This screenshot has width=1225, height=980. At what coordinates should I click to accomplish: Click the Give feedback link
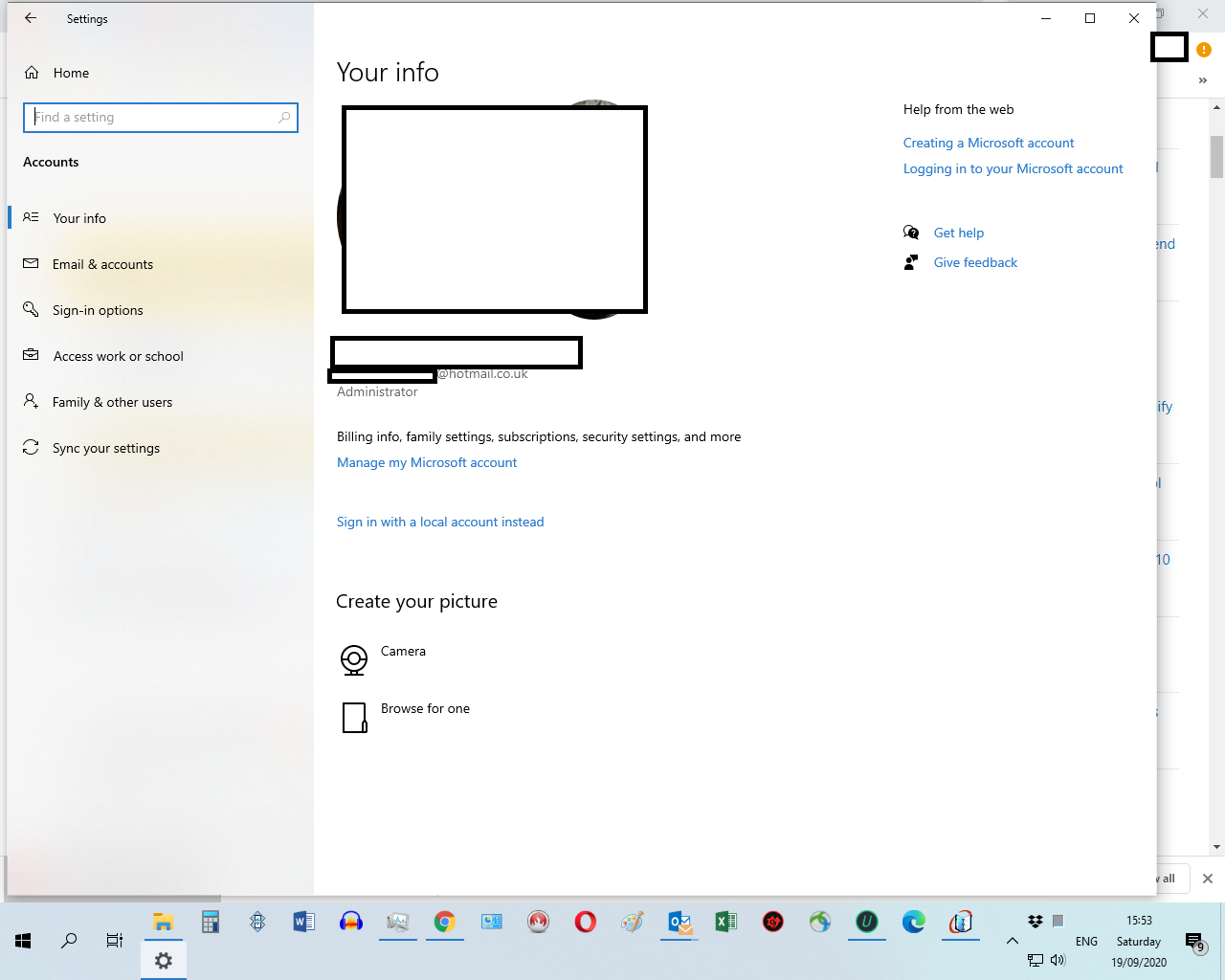coord(975,262)
